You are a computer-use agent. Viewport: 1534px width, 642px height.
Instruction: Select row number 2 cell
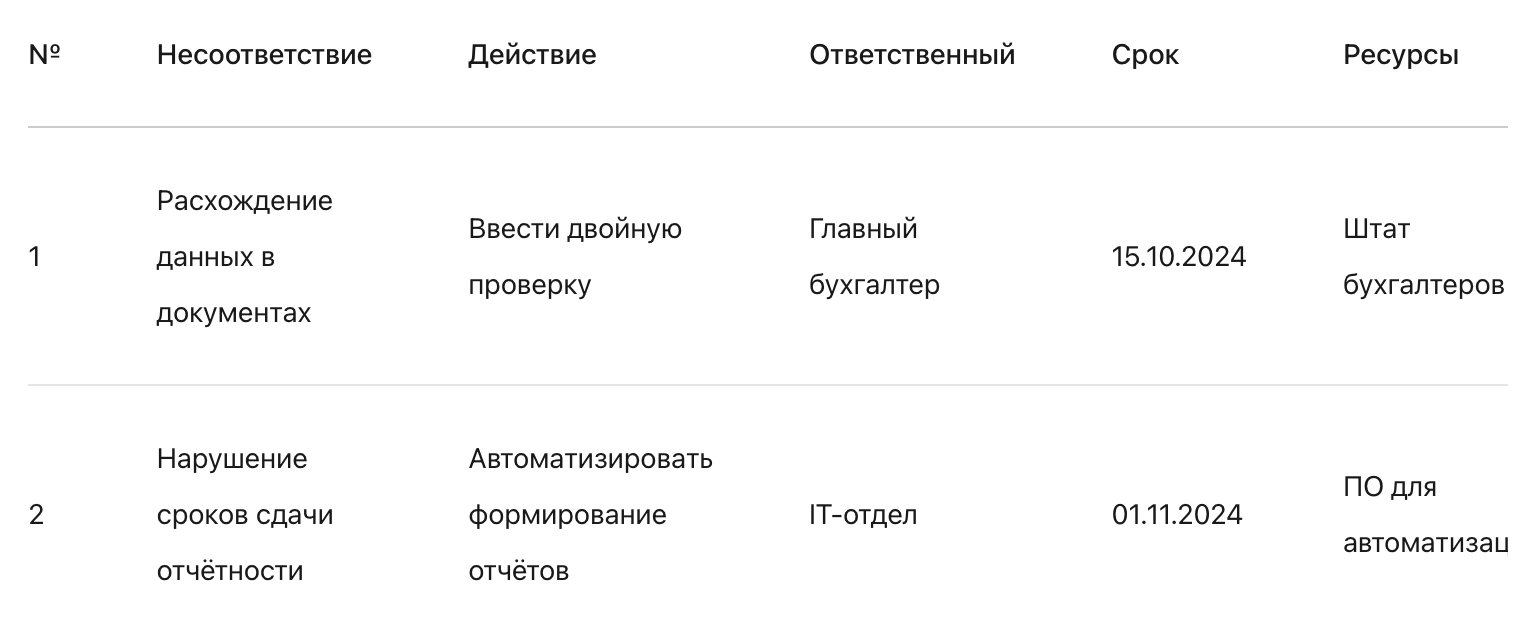(36, 515)
